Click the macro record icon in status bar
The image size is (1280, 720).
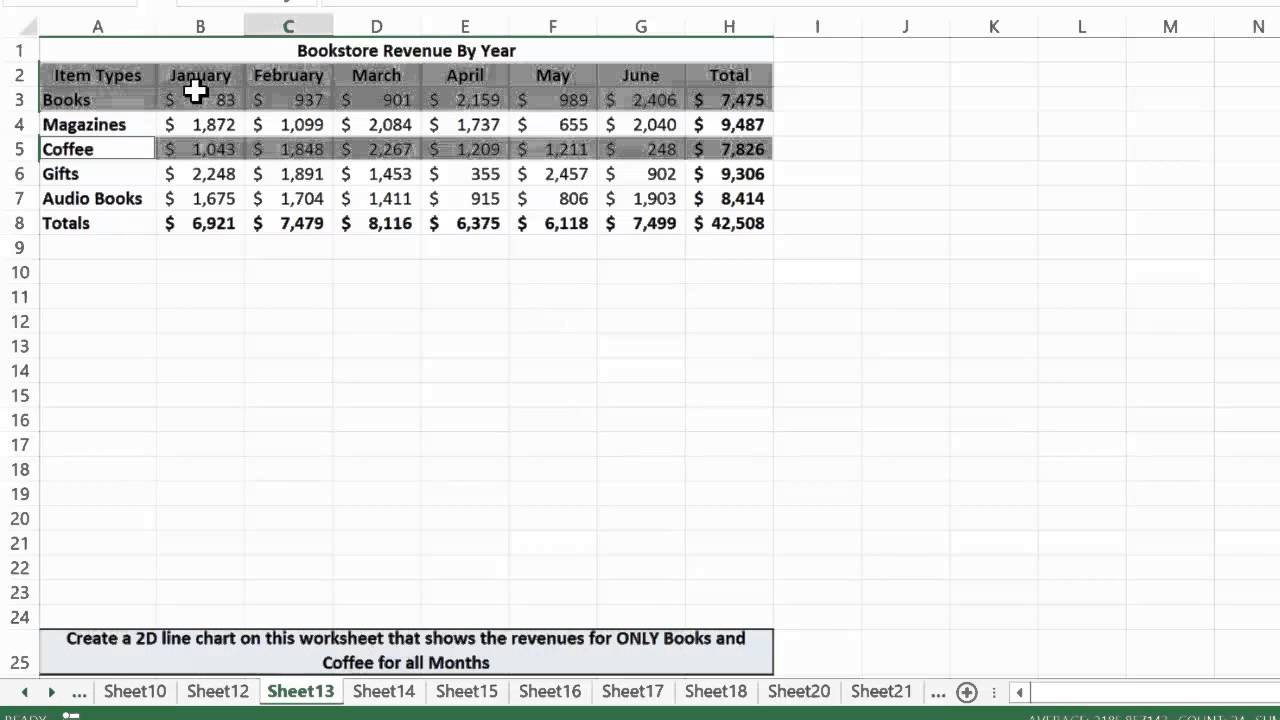point(71,716)
